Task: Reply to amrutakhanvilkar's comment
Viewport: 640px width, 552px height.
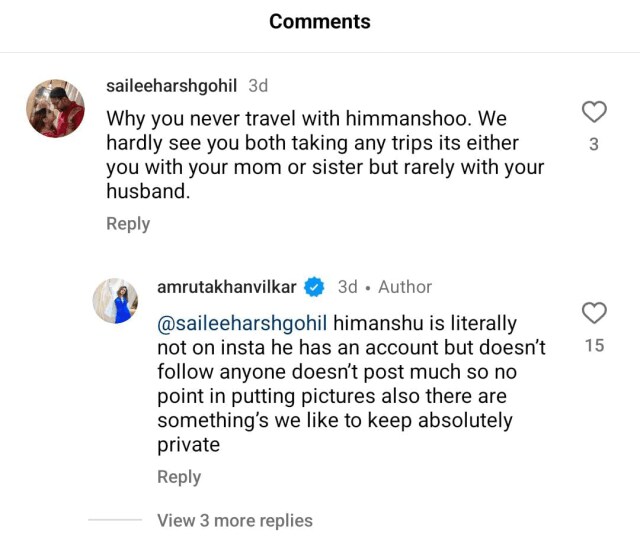Action: pyautogui.click(x=179, y=478)
